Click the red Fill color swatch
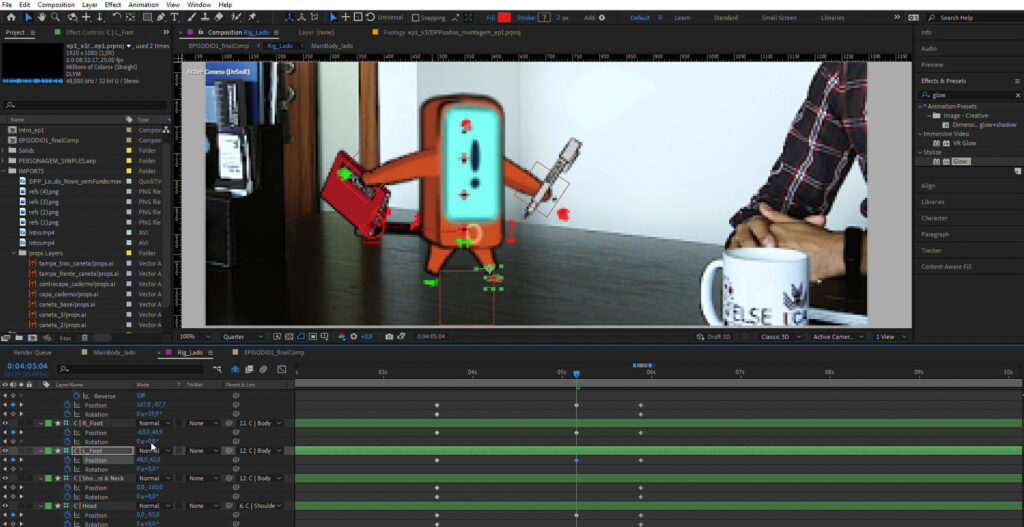 (x=504, y=18)
